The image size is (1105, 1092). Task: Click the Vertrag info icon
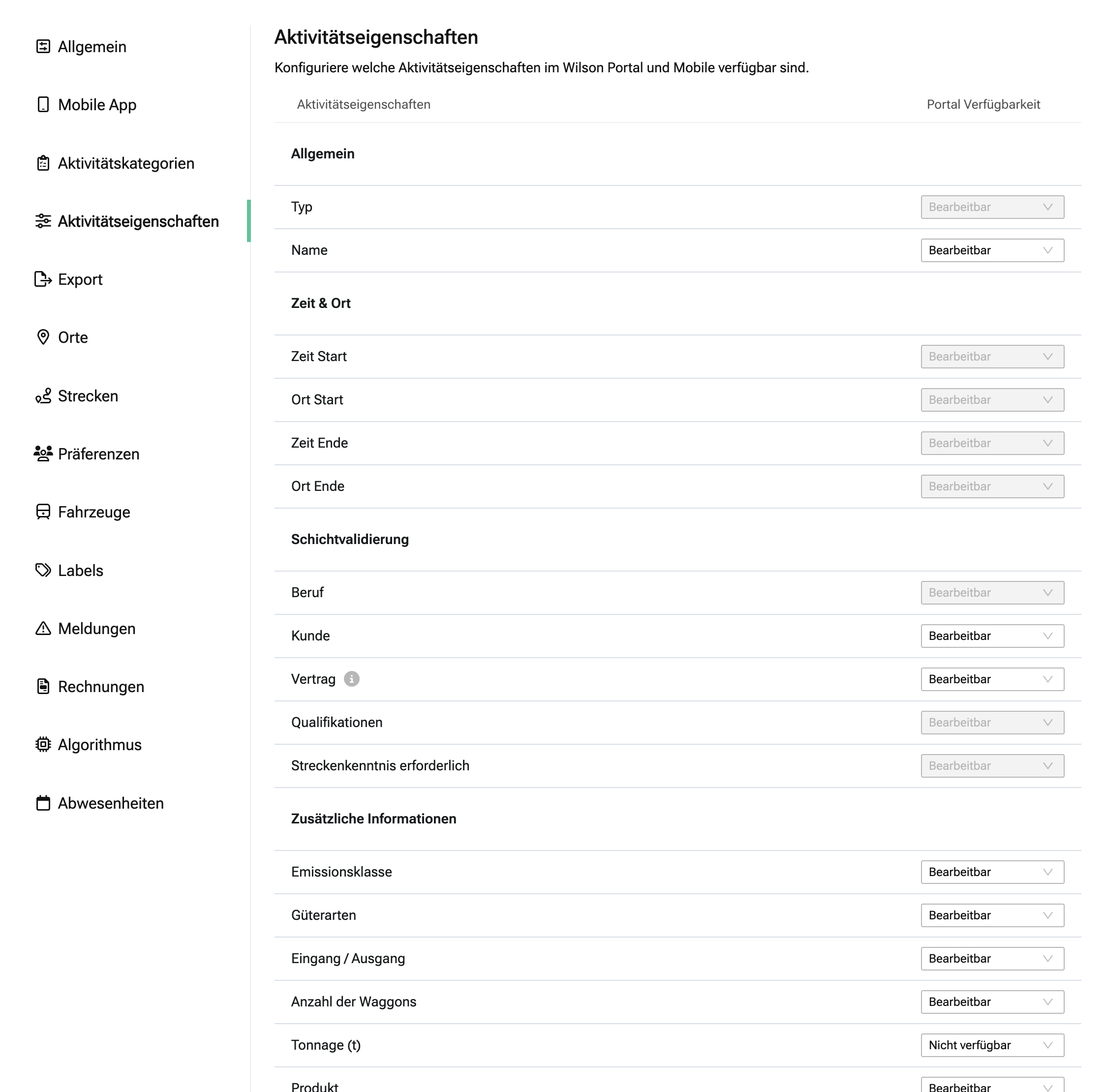[351, 679]
